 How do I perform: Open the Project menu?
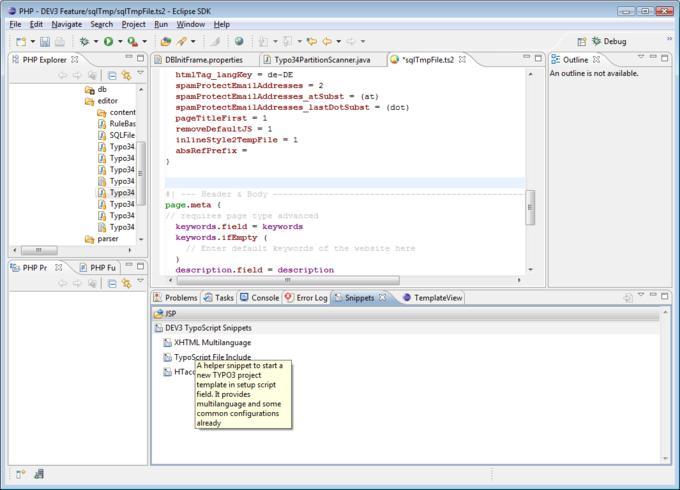tap(133, 24)
